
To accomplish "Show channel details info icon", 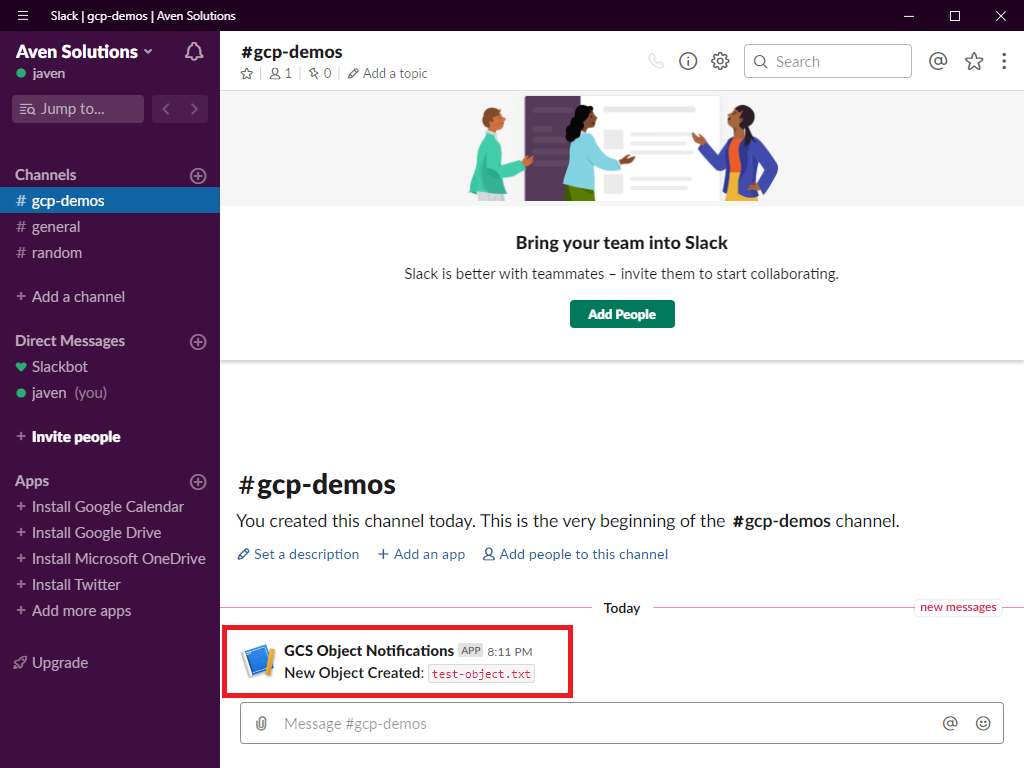I will [x=688, y=61].
